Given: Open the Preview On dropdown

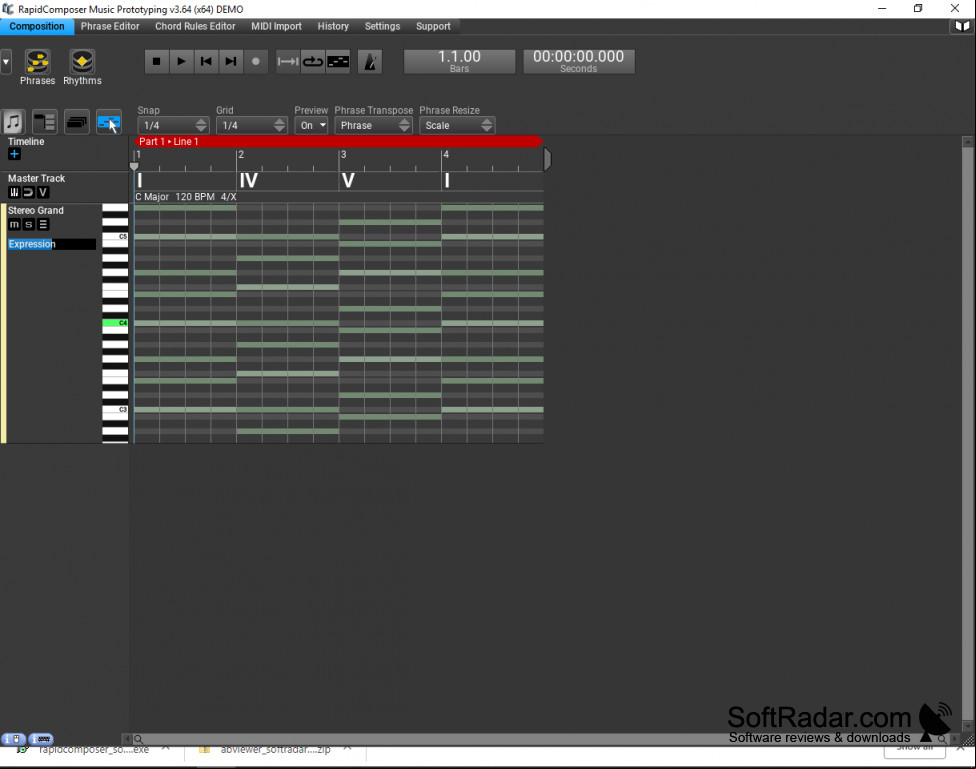Looking at the screenshot, I should (x=311, y=125).
